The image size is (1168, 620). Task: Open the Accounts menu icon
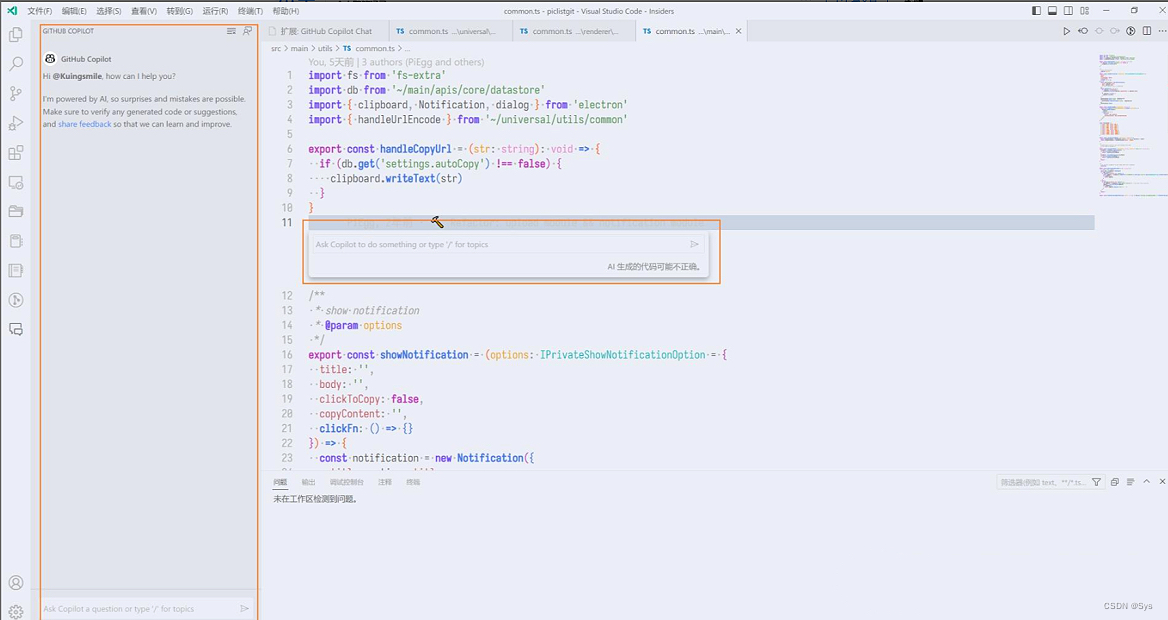point(16,583)
